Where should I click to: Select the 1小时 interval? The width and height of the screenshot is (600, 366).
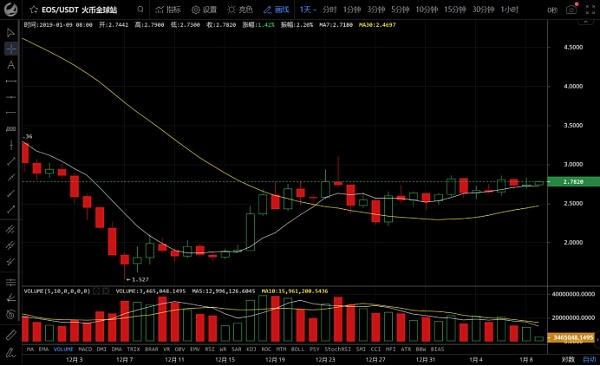509,10
